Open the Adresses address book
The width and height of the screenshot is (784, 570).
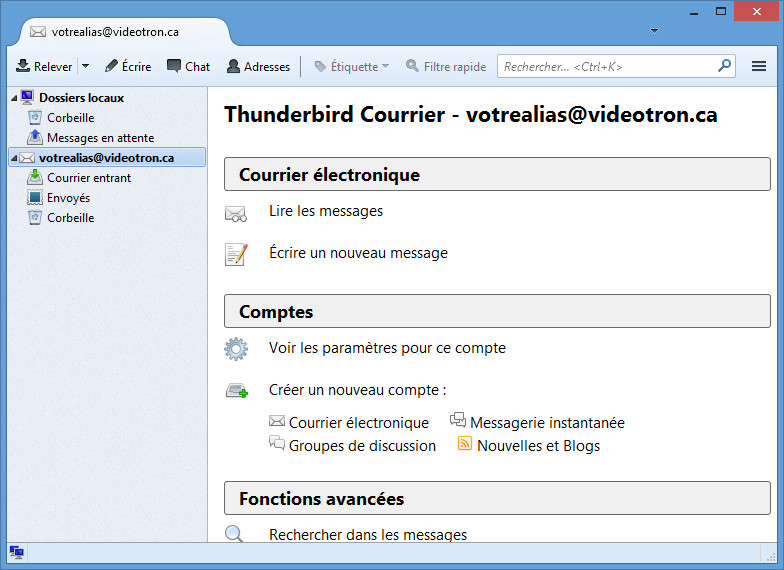point(258,66)
